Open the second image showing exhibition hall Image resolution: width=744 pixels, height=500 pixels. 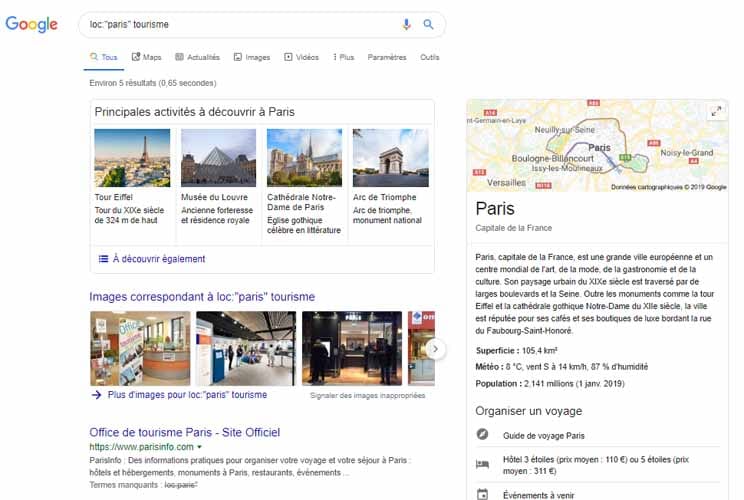pyautogui.click(x=246, y=348)
